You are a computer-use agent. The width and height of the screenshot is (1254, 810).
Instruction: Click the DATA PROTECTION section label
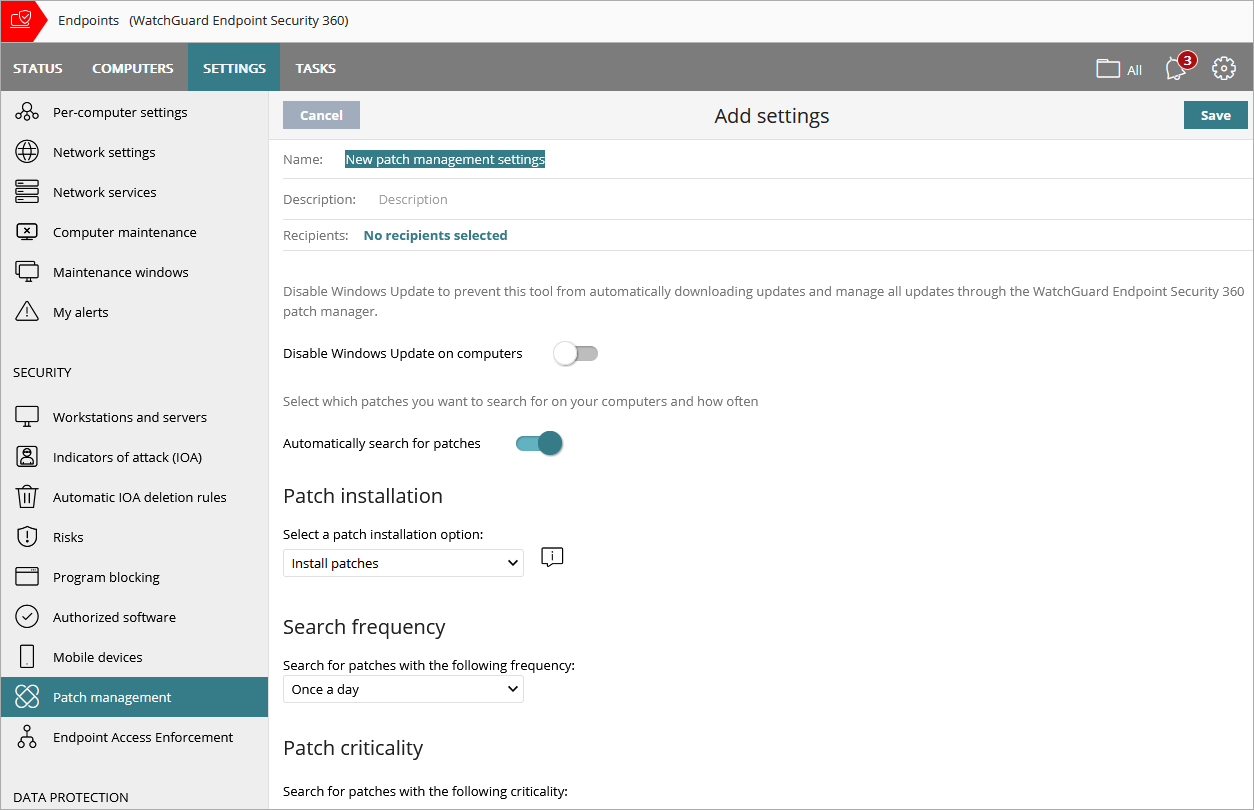tap(71, 797)
